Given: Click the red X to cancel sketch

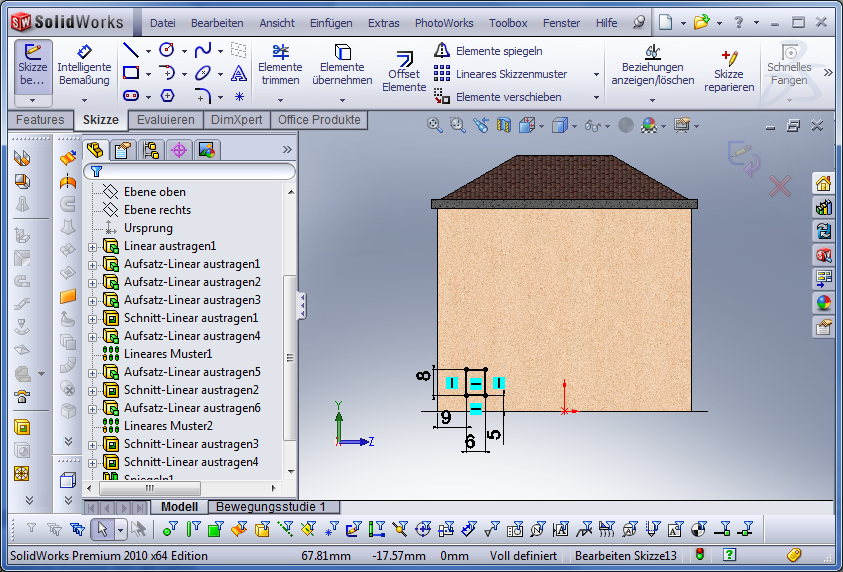Looking at the screenshot, I should coord(780,185).
